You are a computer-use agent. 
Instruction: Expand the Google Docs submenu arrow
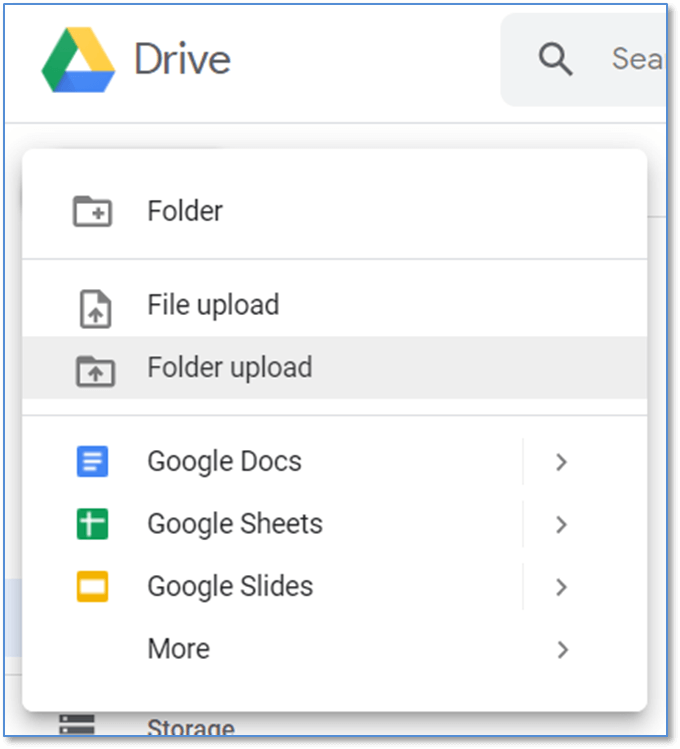pyautogui.click(x=562, y=462)
